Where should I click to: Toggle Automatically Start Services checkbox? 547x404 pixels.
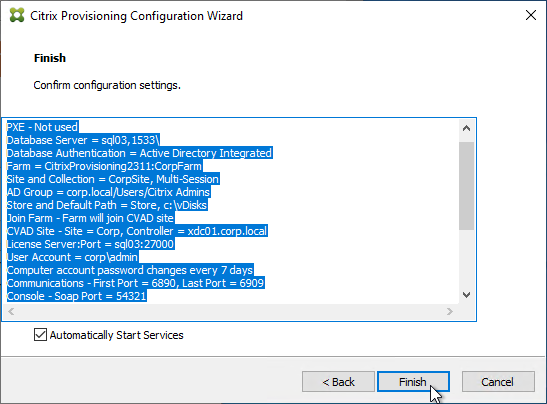pos(40,335)
